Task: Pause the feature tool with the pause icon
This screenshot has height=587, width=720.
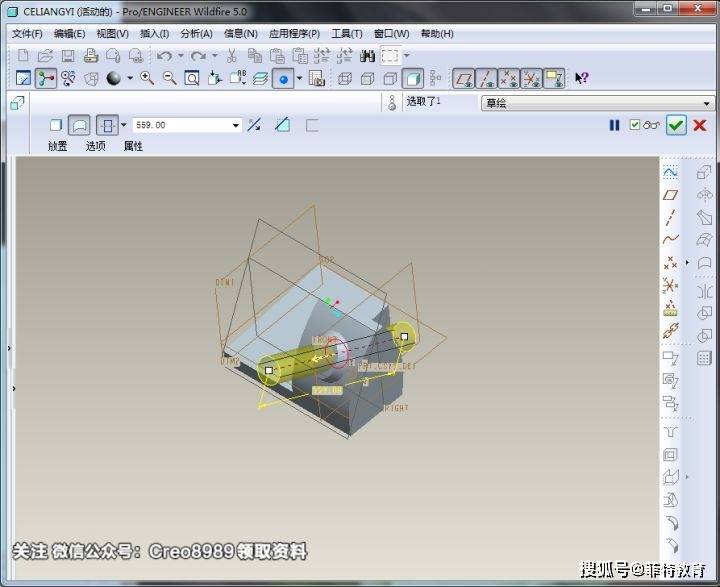Action: pyautogui.click(x=614, y=125)
